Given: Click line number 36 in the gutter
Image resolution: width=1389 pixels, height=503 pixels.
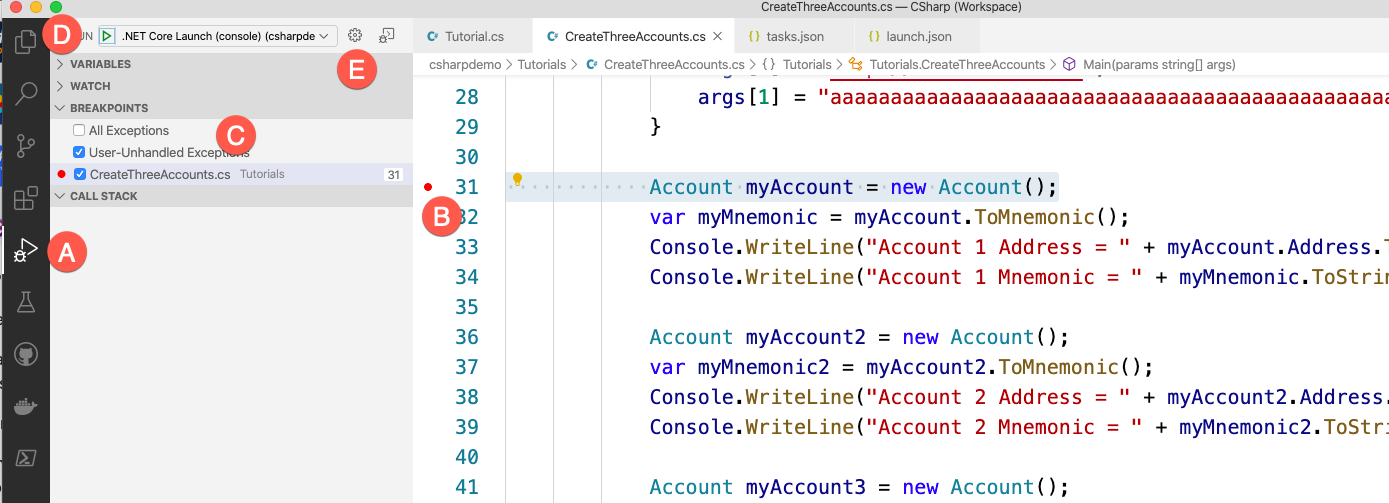Looking at the screenshot, I should pyautogui.click(x=467, y=337).
